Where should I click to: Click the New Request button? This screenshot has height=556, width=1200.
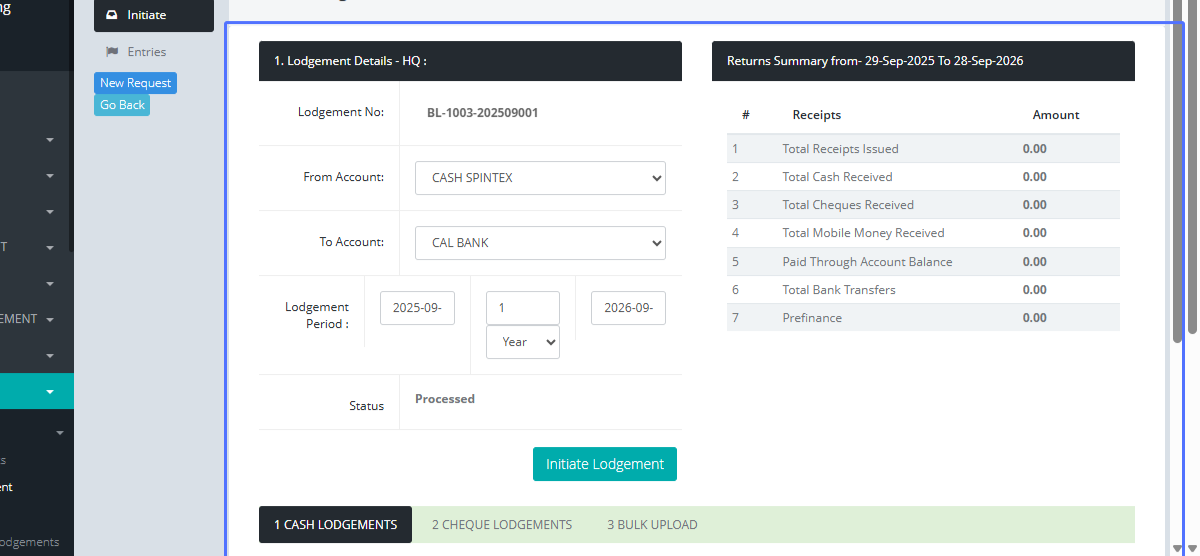click(135, 83)
